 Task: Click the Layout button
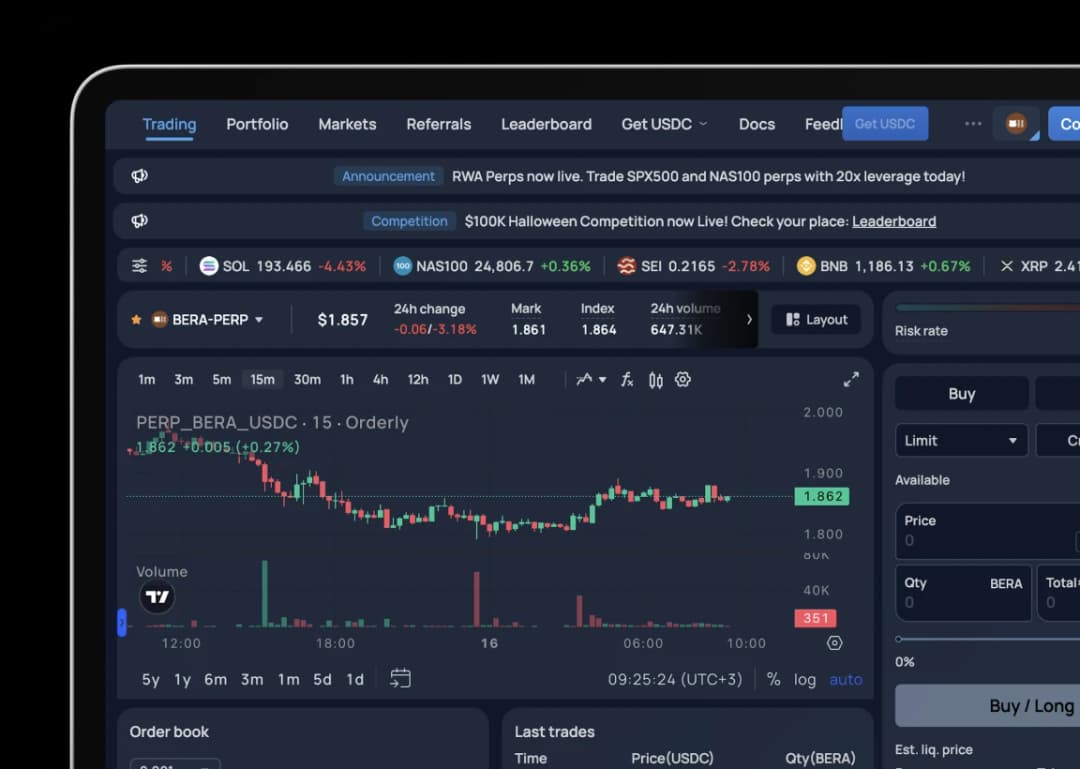pos(816,320)
